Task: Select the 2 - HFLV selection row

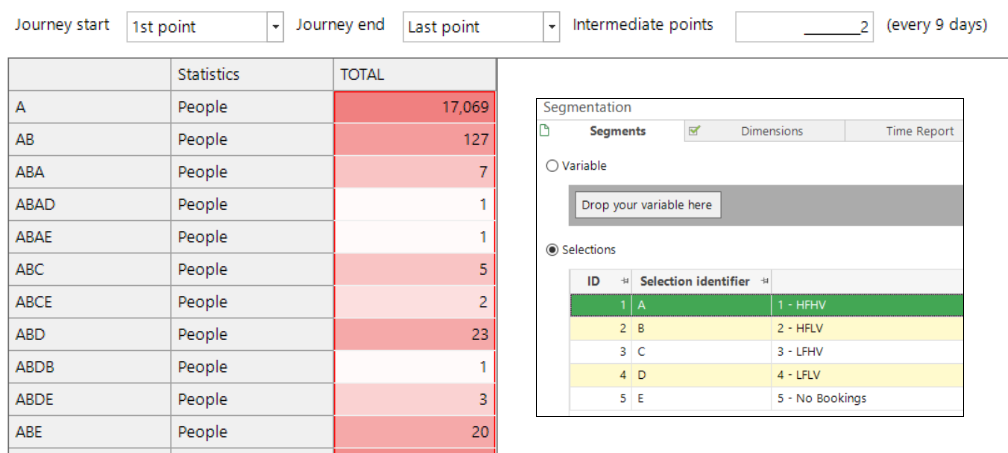Action: pos(766,328)
